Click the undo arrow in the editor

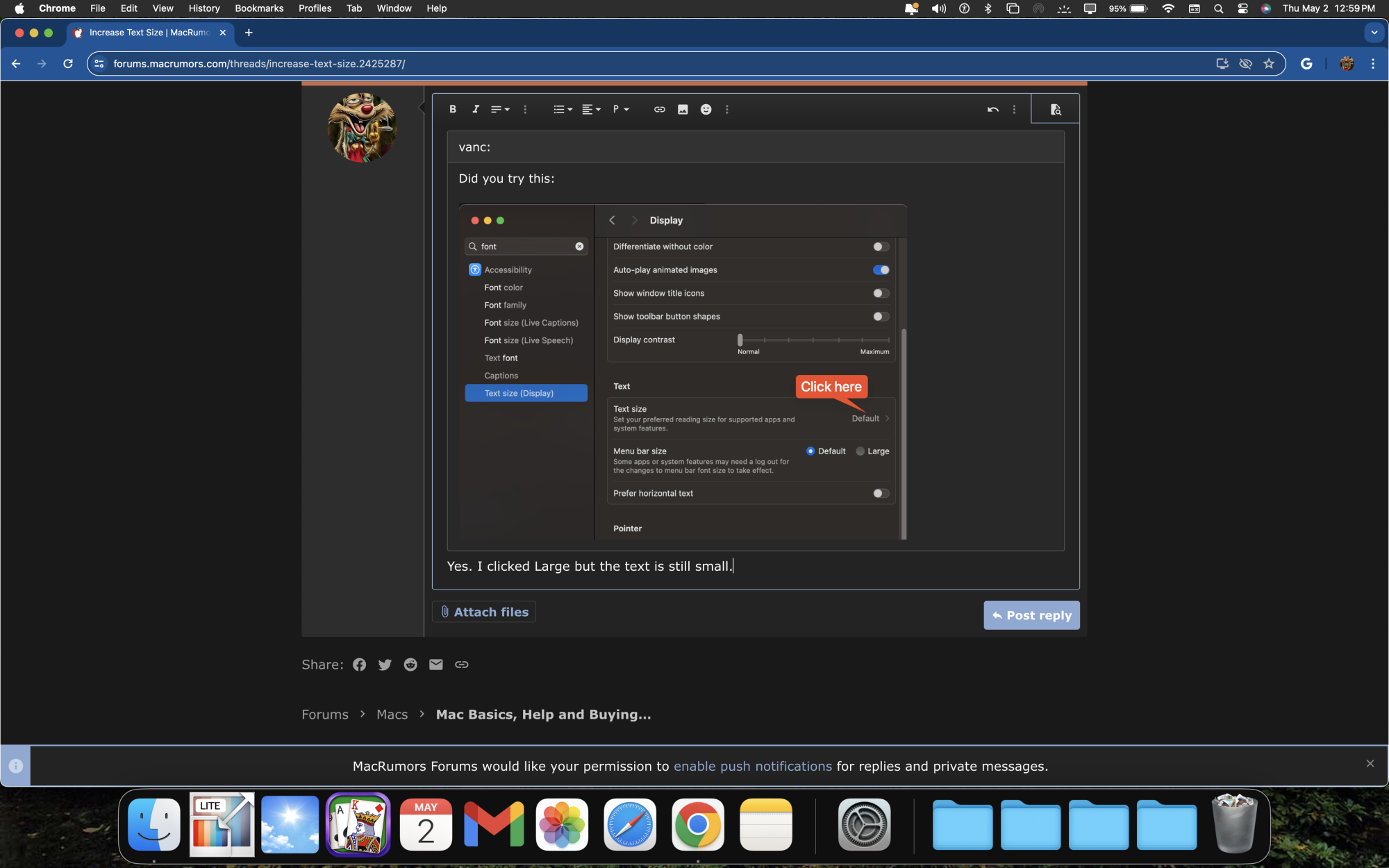tap(992, 109)
